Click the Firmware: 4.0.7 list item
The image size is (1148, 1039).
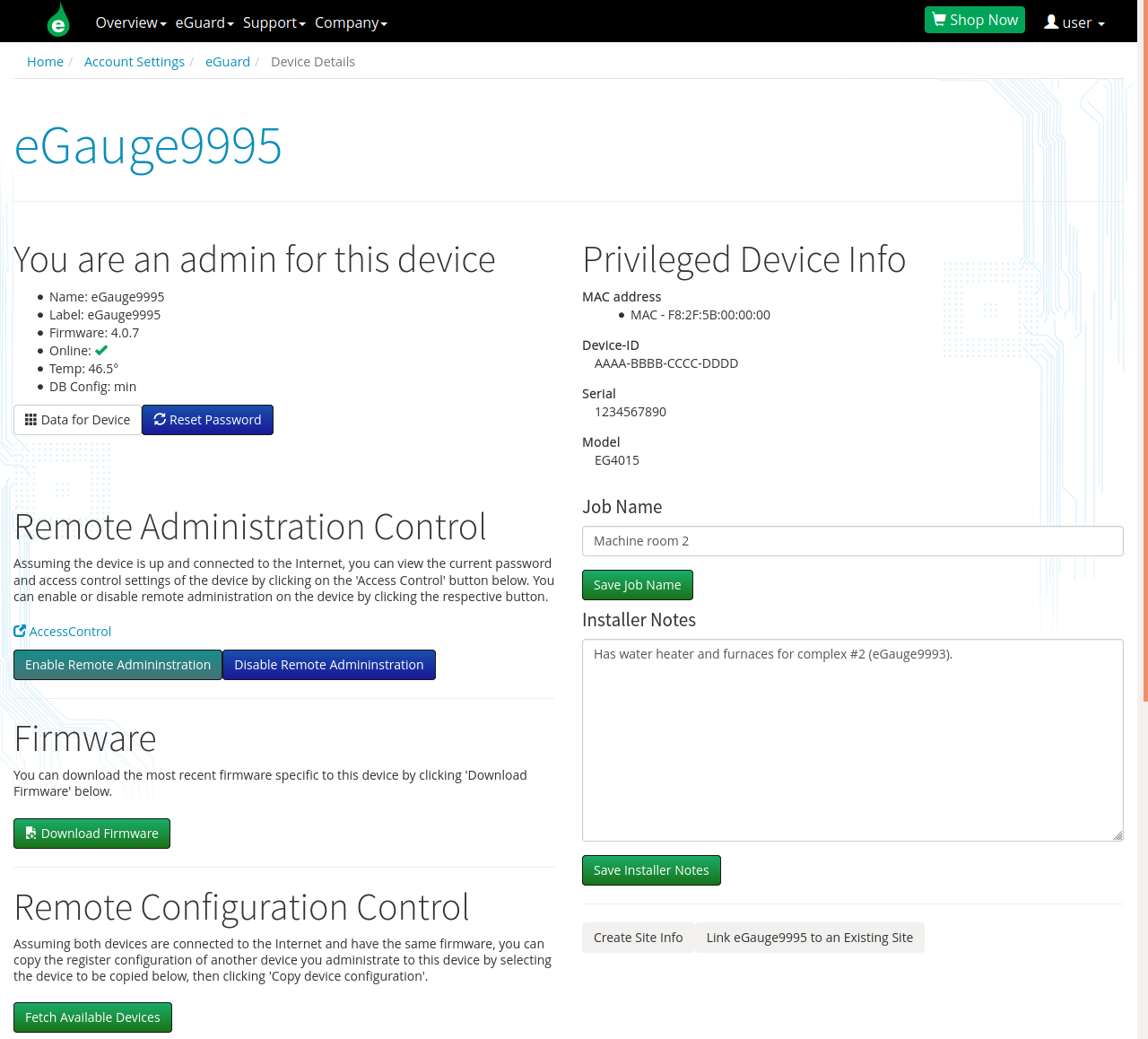coord(94,333)
